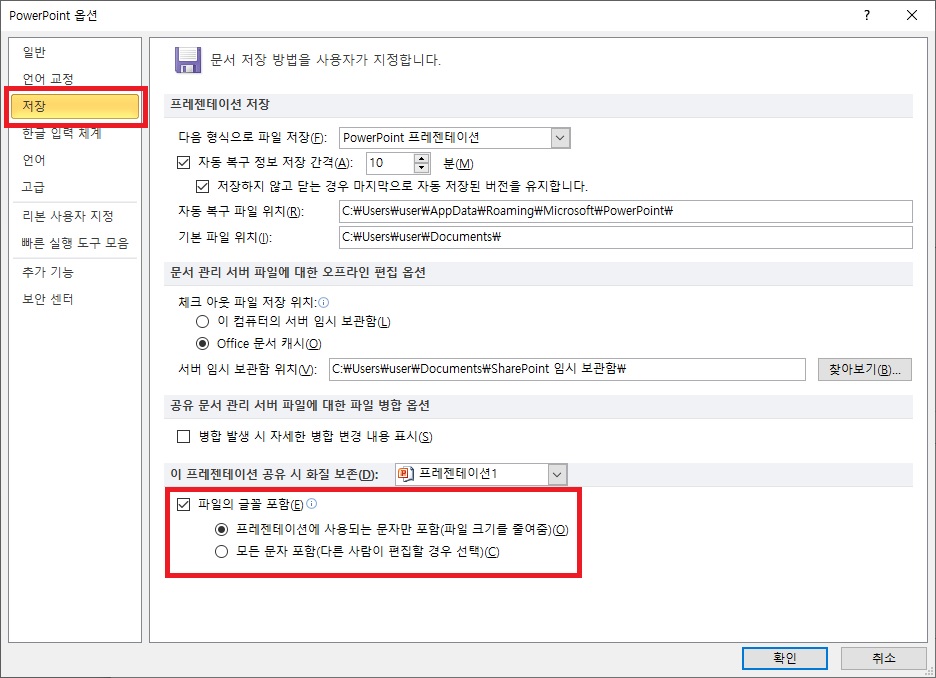The height and width of the screenshot is (678, 936).
Task: Select 모든 문자 포함 radio option
Action: (x=221, y=551)
